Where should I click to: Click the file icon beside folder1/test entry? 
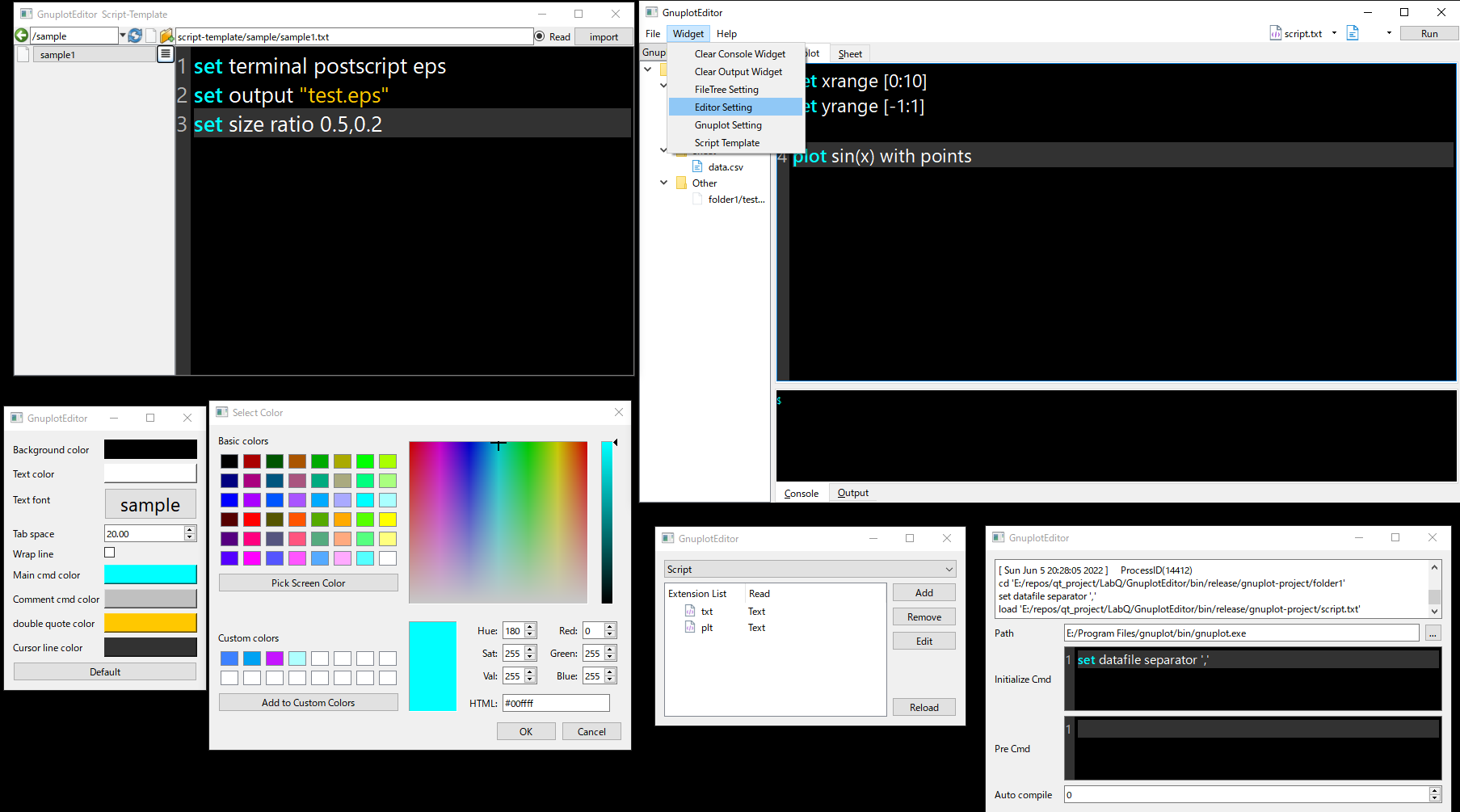click(x=697, y=199)
